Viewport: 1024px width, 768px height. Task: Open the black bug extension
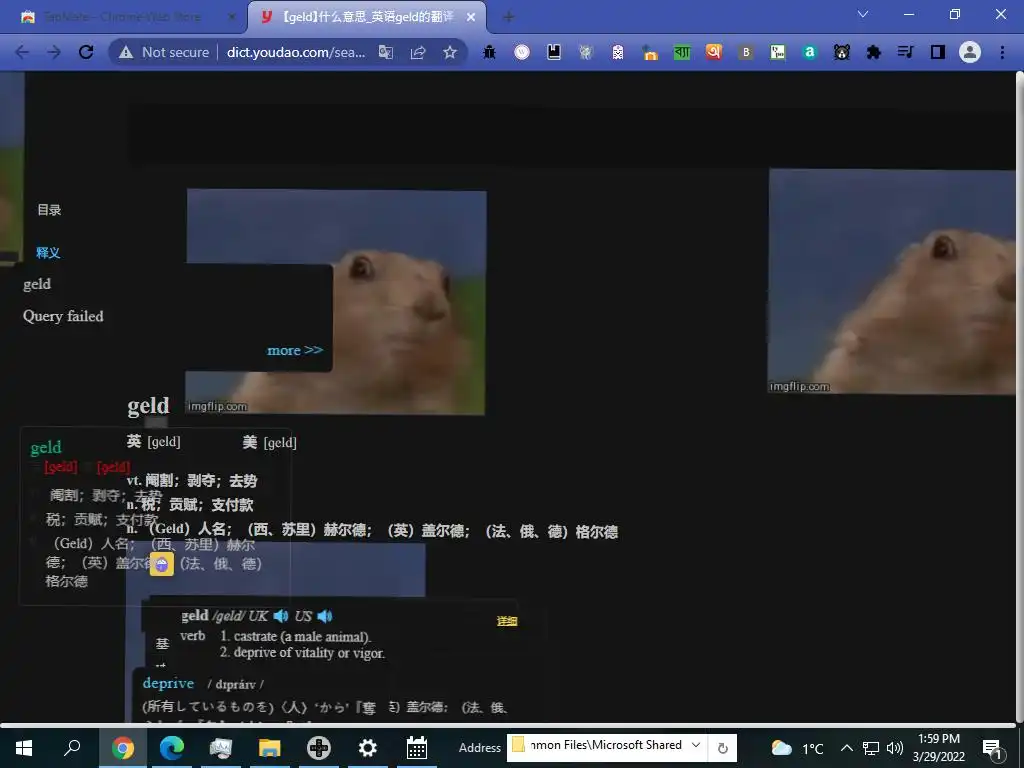tap(489, 52)
